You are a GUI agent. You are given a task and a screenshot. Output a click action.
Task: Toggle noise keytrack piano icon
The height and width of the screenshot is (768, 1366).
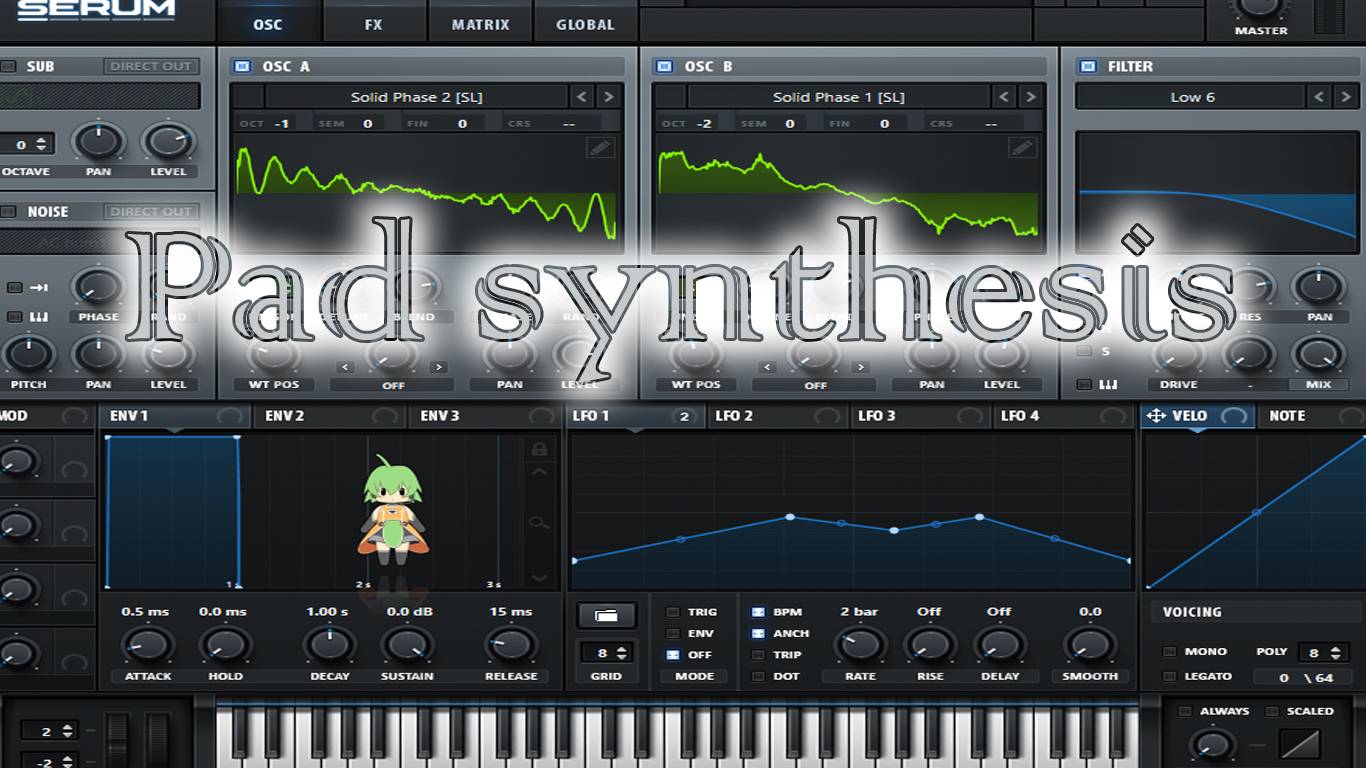(x=40, y=316)
